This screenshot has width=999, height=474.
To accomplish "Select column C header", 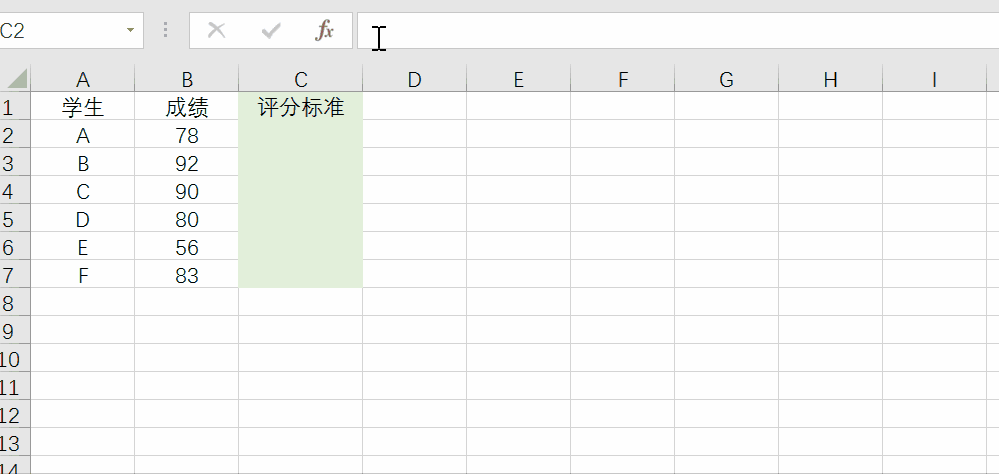I will (301, 80).
